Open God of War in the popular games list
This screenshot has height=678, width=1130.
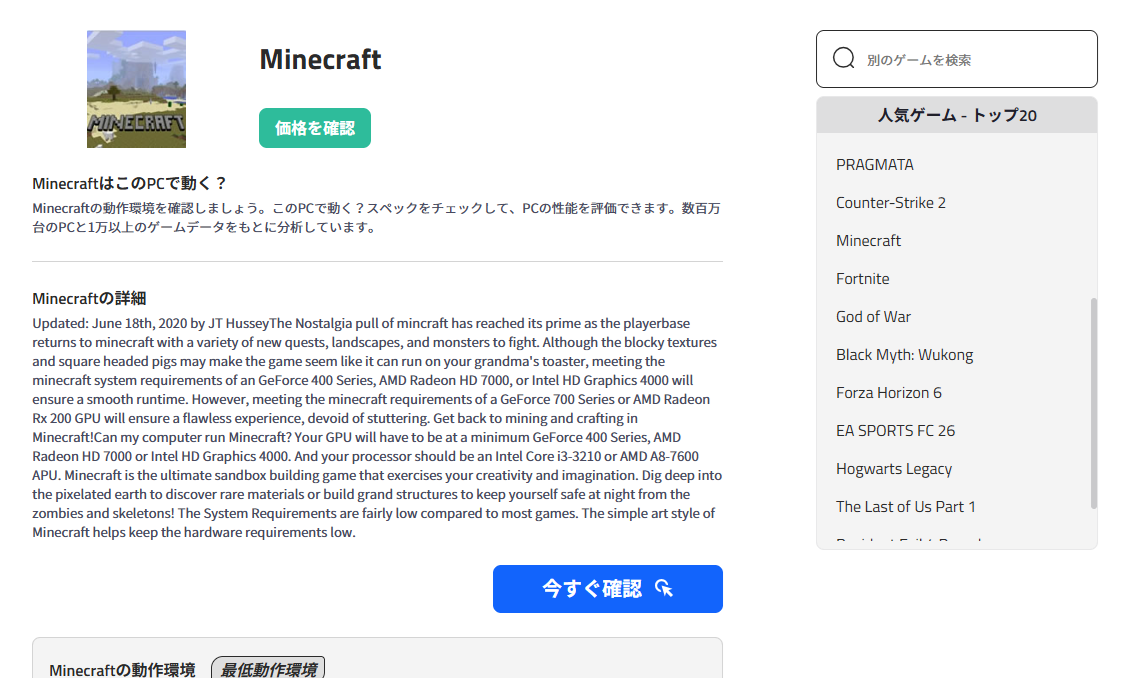[873, 317]
